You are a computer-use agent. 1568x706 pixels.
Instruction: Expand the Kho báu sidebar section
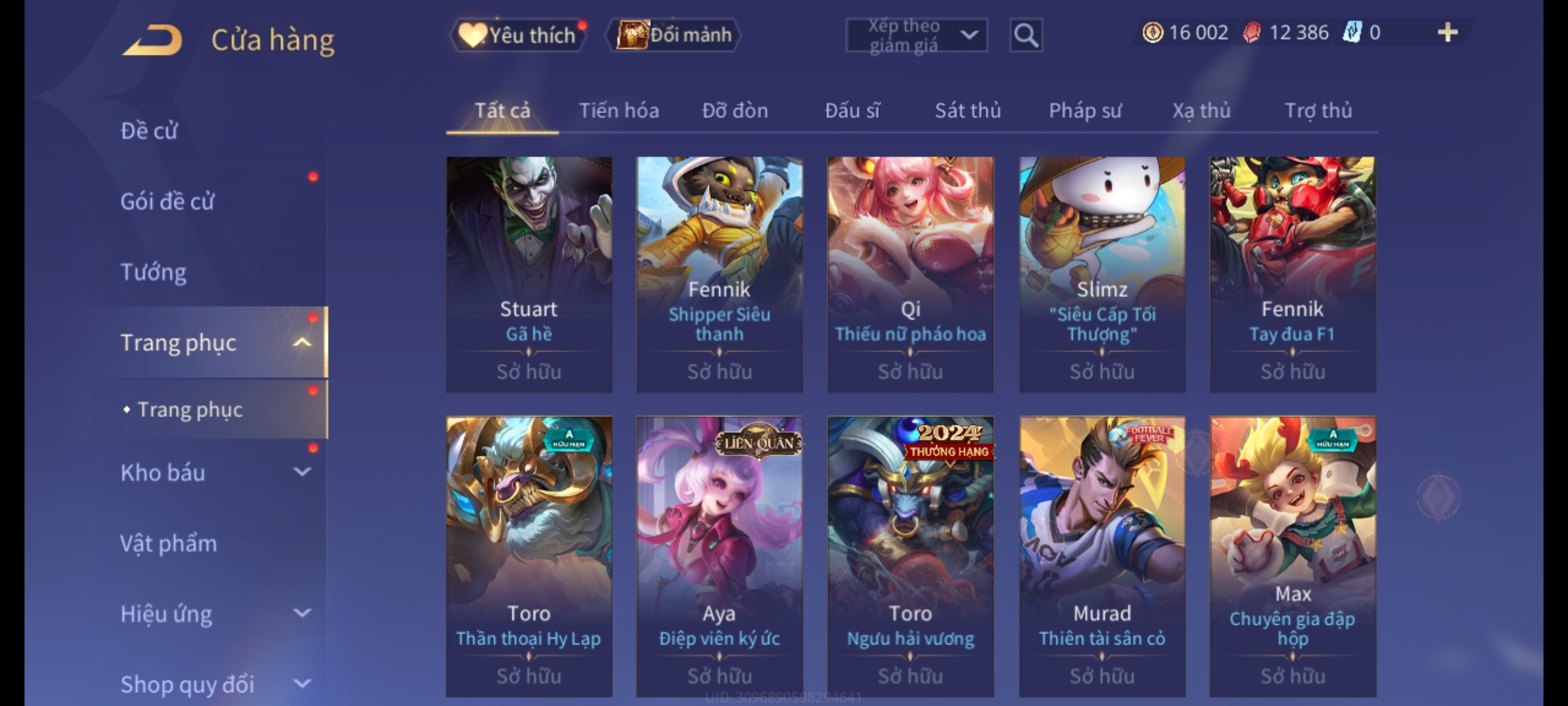pyautogui.click(x=302, y=472)
